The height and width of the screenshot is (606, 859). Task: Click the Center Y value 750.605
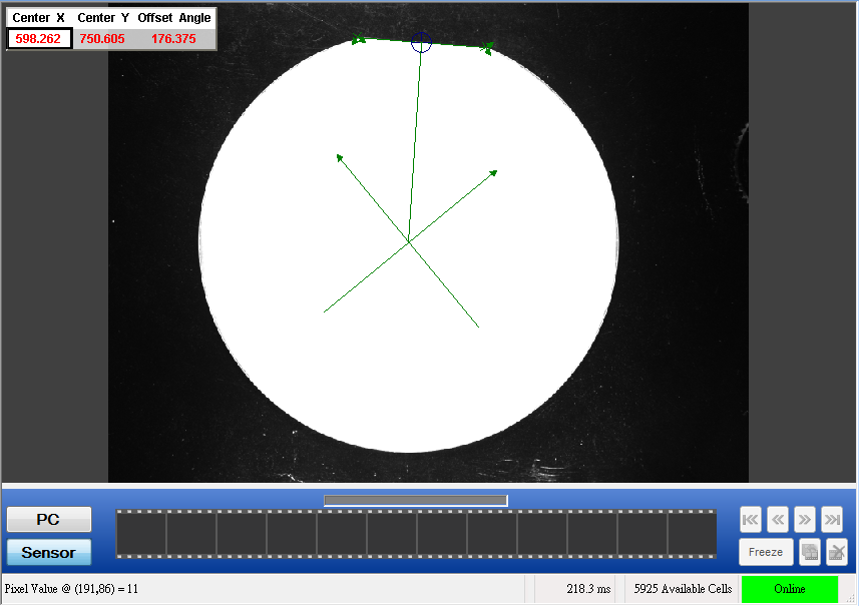102,39
